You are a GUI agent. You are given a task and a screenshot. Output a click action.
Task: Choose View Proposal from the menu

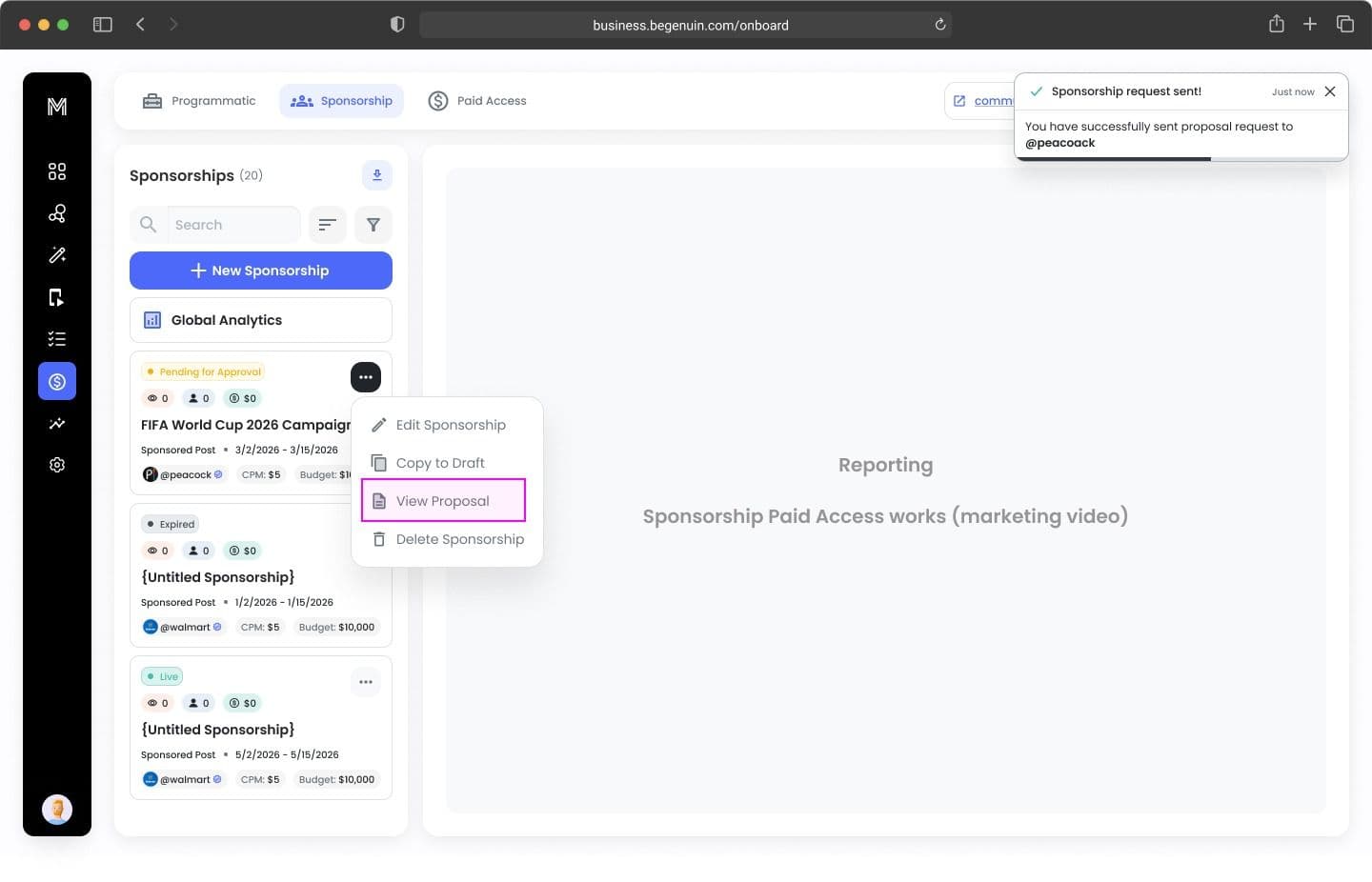pyautogui.click(x=443, y=501)
